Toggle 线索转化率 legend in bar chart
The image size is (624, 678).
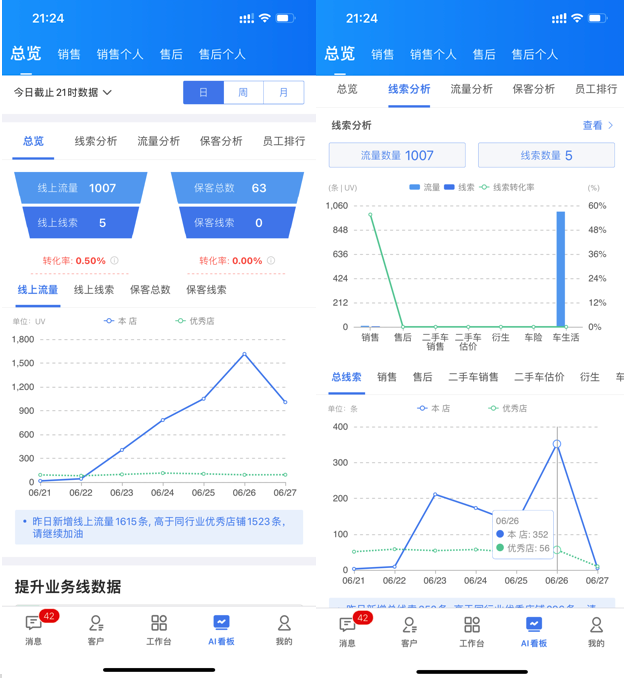[507, 187]
